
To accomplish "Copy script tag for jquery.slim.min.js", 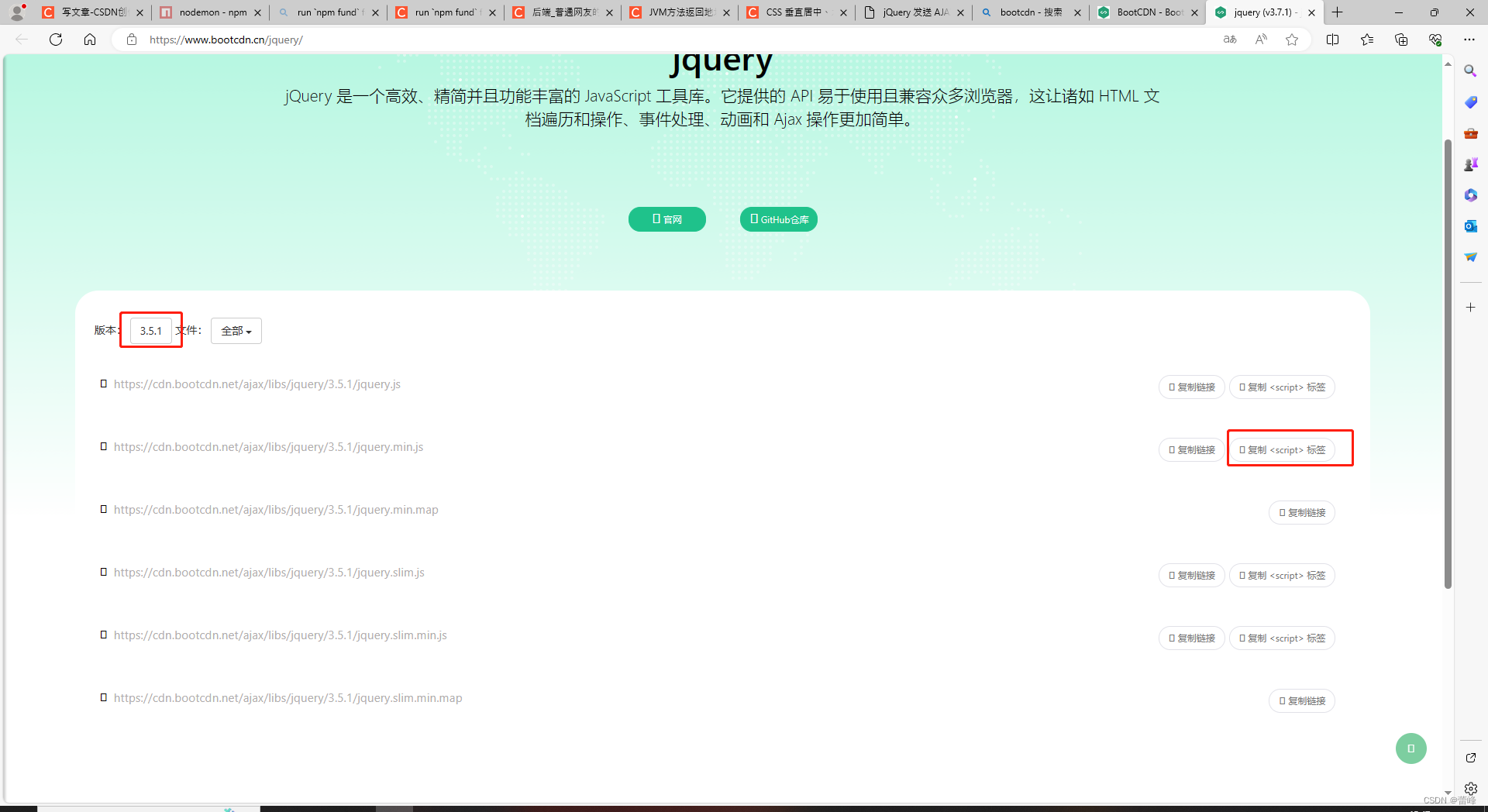I will pos(1282,638).
